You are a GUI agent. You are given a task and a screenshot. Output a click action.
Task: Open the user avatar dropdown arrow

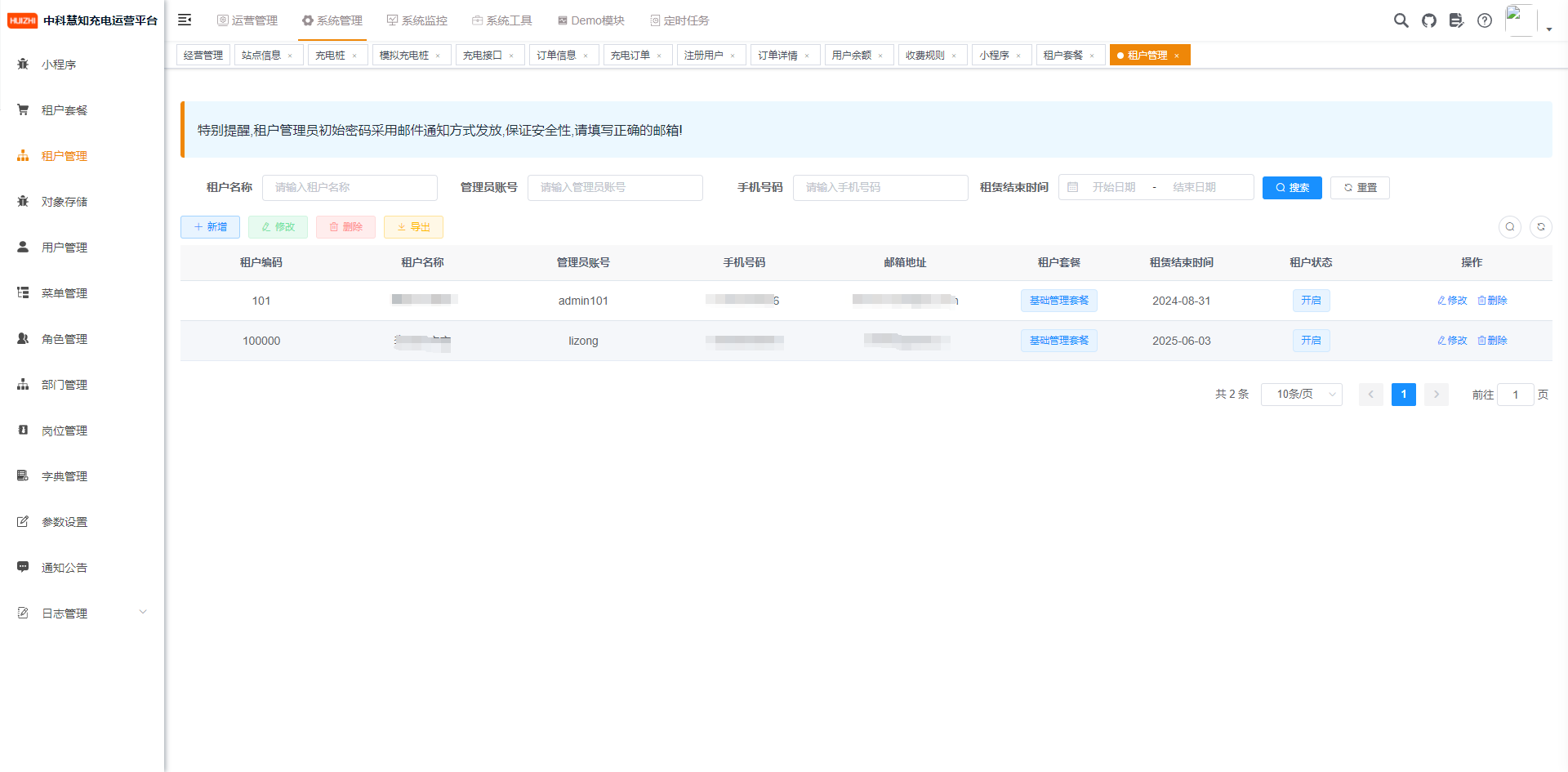click(x=1549, y=29)
